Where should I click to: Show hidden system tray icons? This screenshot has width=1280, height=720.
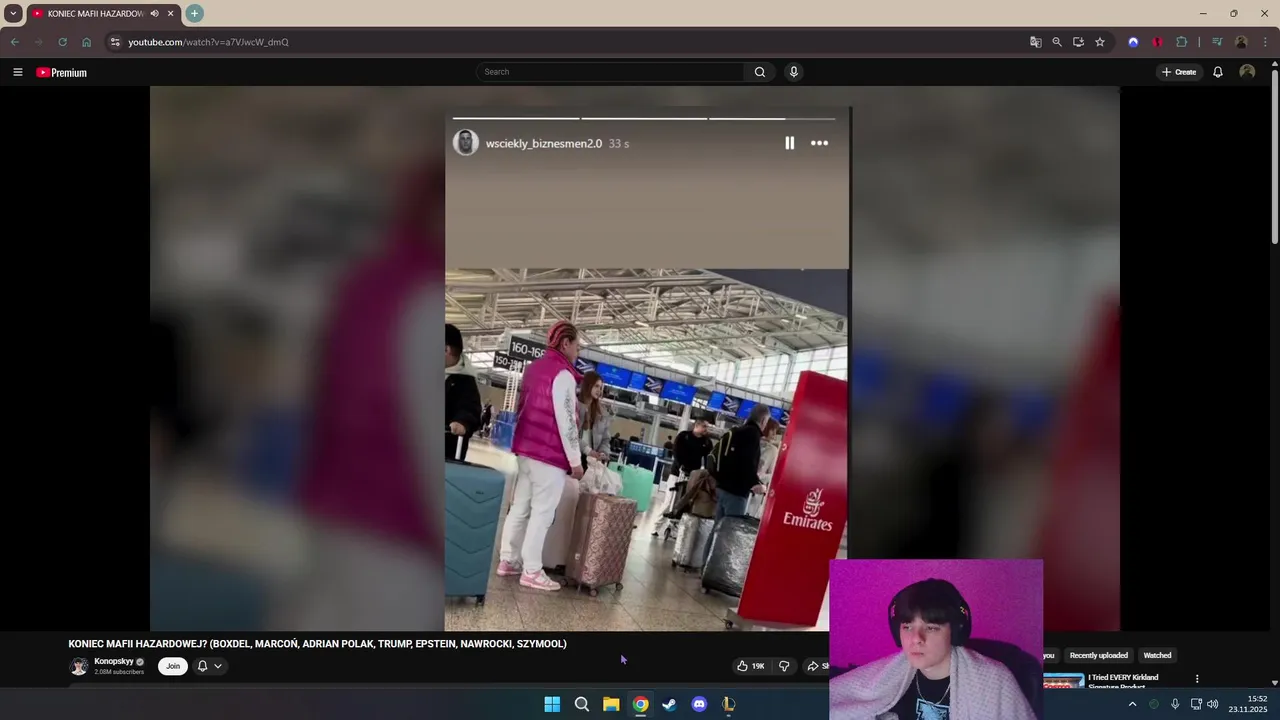click(x=1132, y=704)
